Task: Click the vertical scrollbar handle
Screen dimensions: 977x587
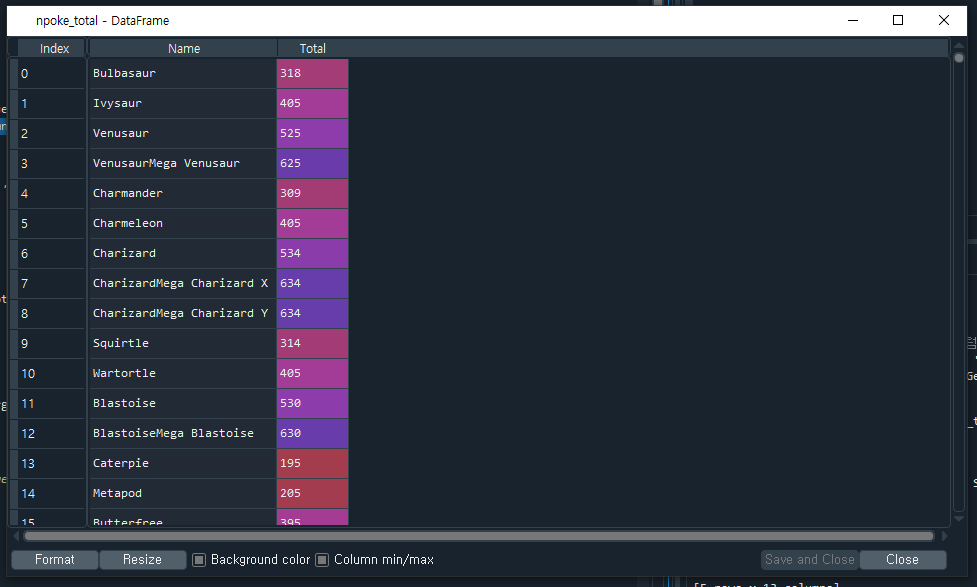Action: pyautogui.click(x=959, y=58)
